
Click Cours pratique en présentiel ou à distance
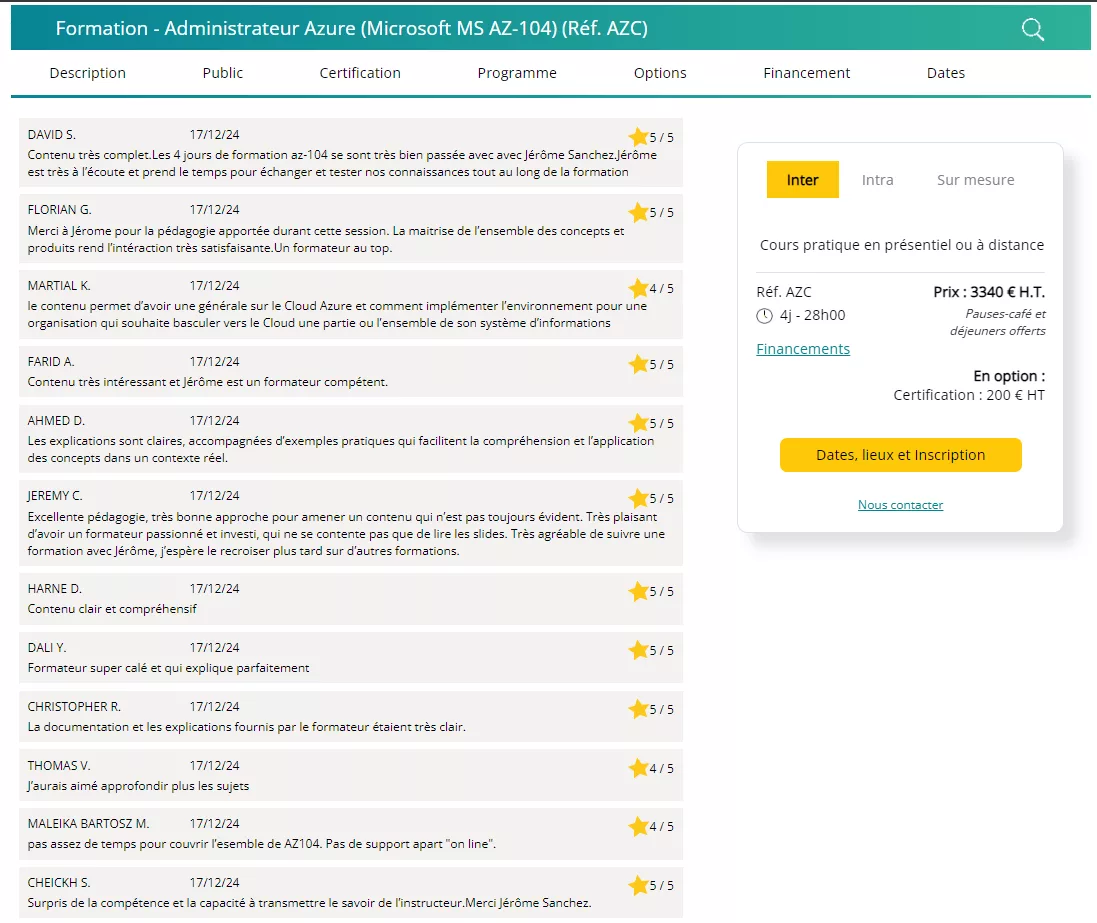[x=902, y=245]
